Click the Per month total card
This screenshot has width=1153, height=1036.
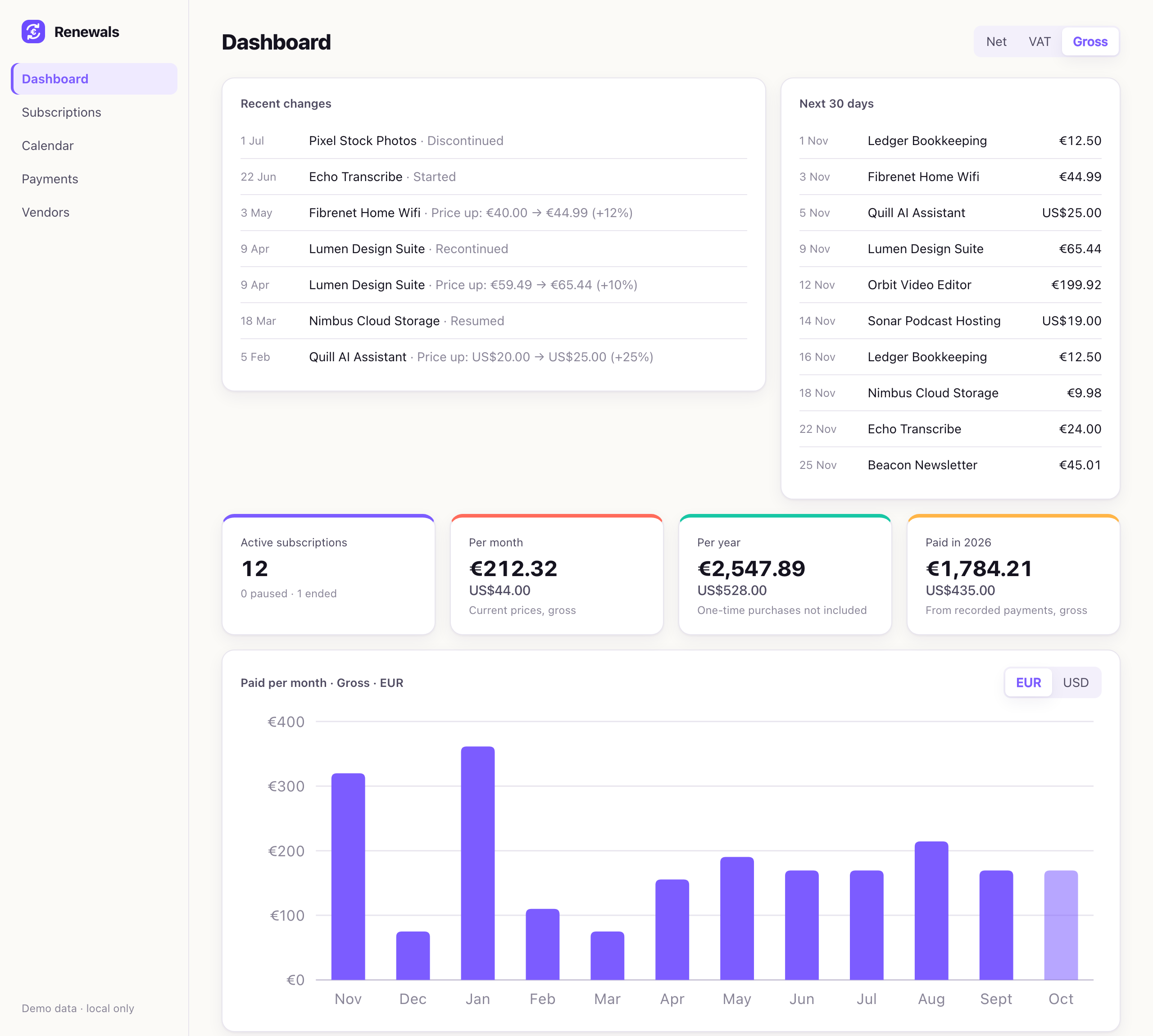(557, 574)
